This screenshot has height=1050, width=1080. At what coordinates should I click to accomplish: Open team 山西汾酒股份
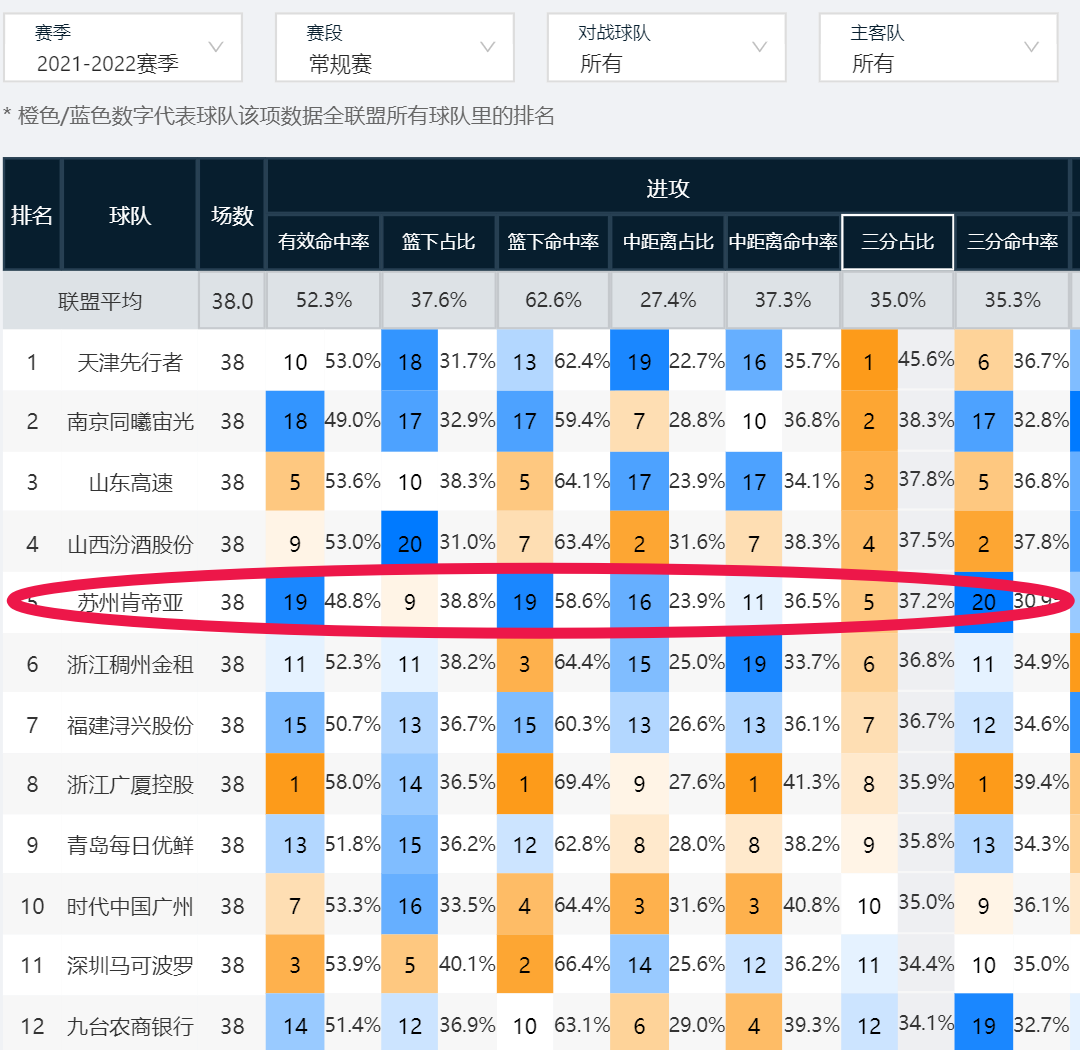(130, 544)
